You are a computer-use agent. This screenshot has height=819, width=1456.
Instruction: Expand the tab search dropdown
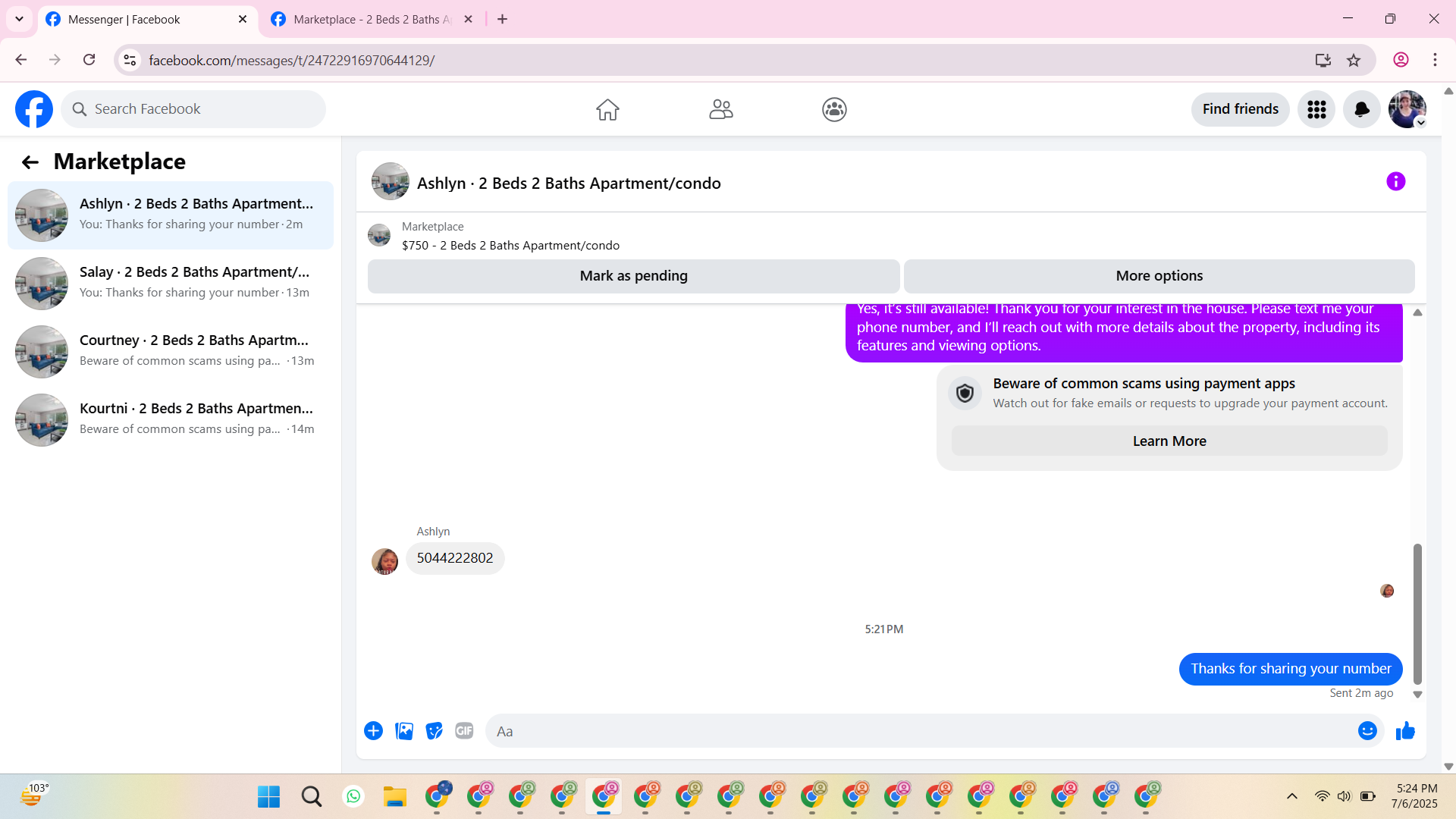click(x=19, y=20)
